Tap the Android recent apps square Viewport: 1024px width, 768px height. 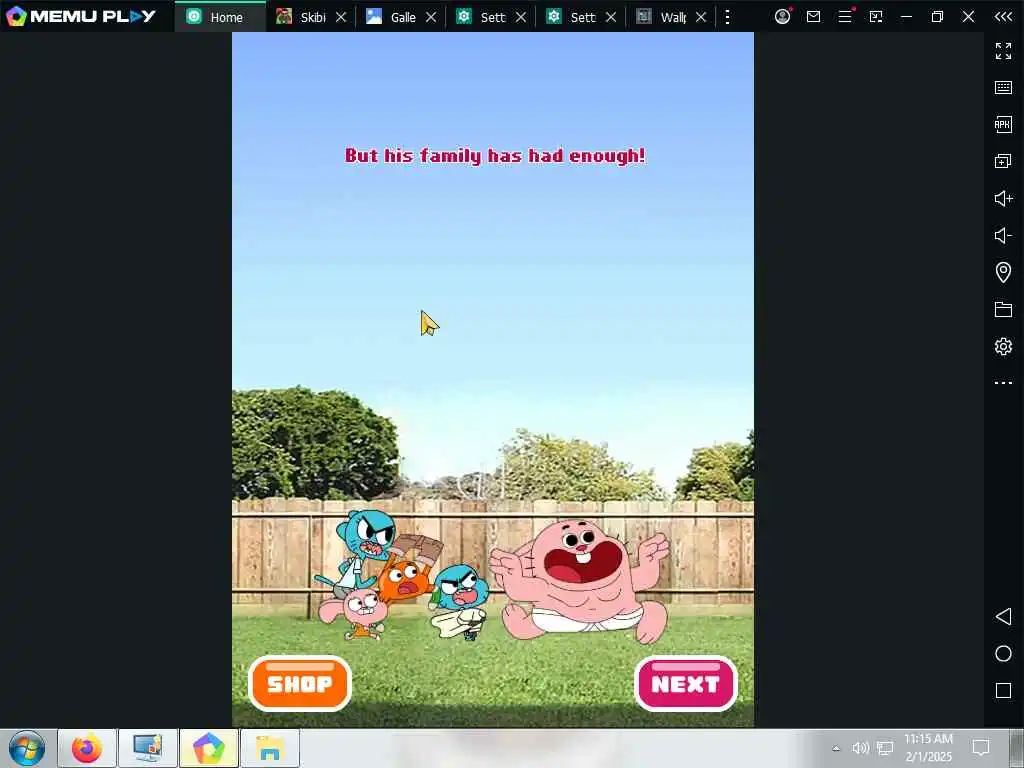(x=1003, y=690)
